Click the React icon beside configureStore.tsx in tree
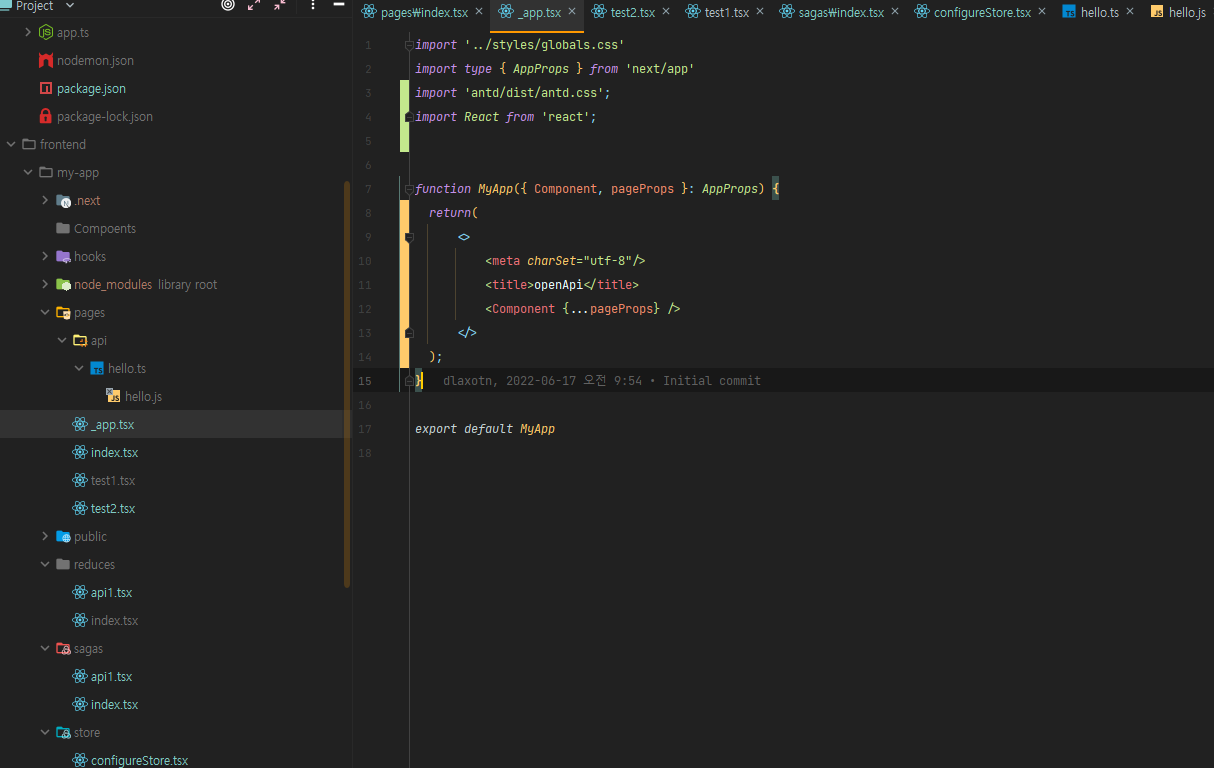The width and height of the screenshot is (1214, 768). click(x=80, y=760)
